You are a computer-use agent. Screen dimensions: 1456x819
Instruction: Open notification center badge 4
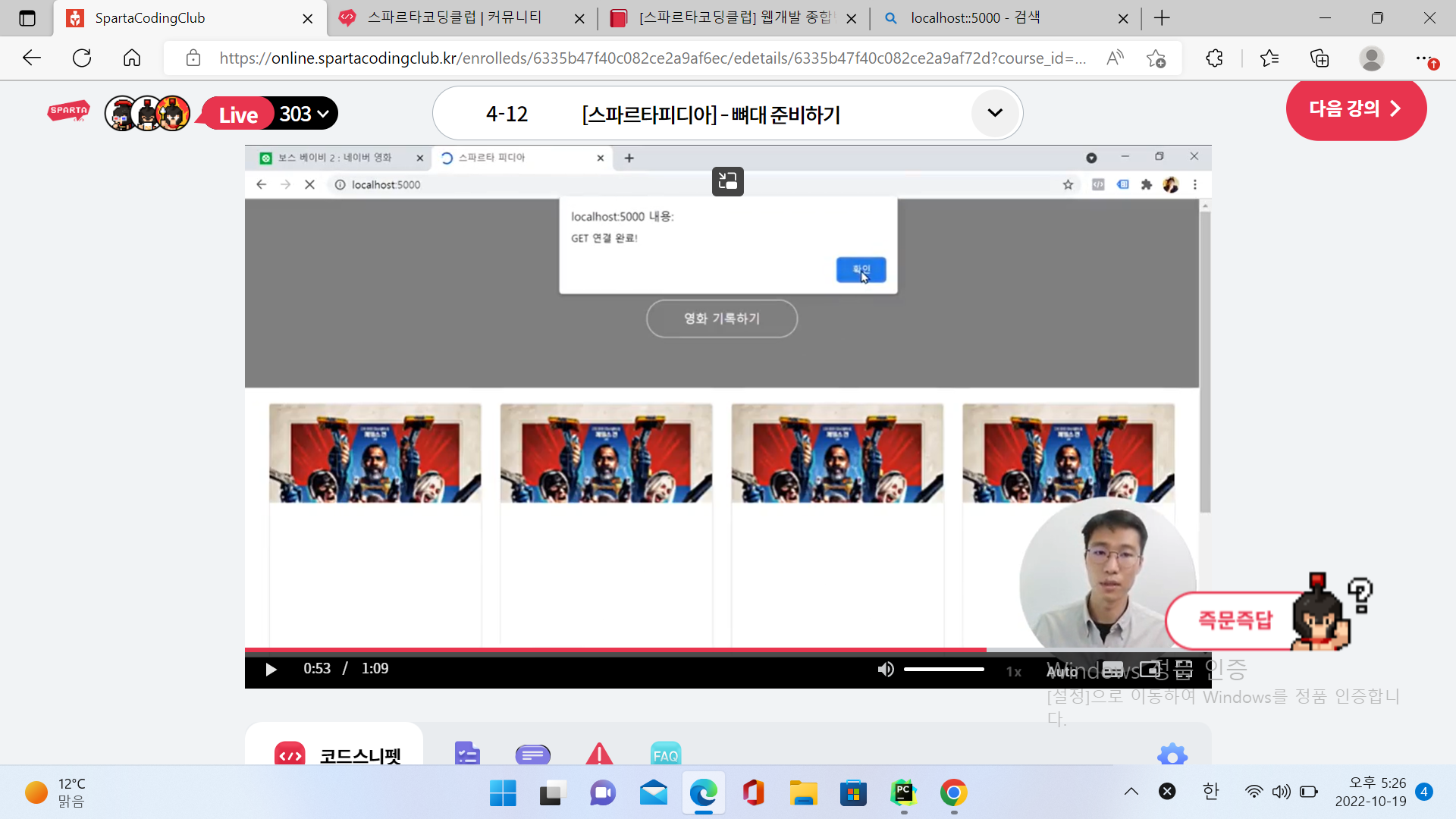(x=1423, y=792)
